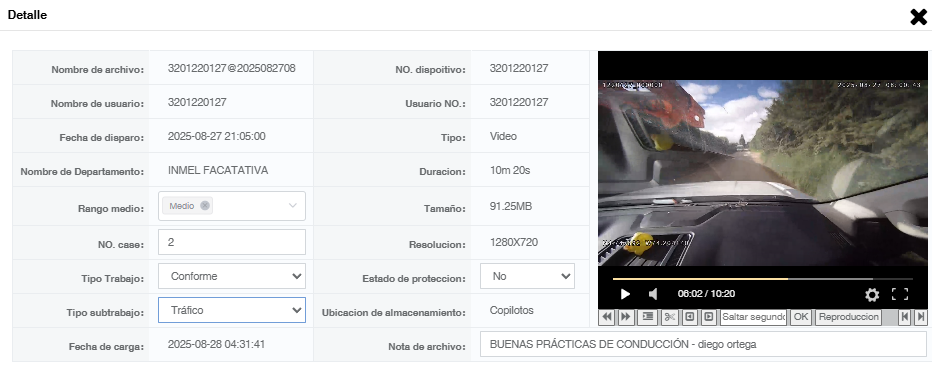Screen dimensions: 932x365
Task: Click the NO. dispoitivo value 3201220127
Action: point(519,68)
